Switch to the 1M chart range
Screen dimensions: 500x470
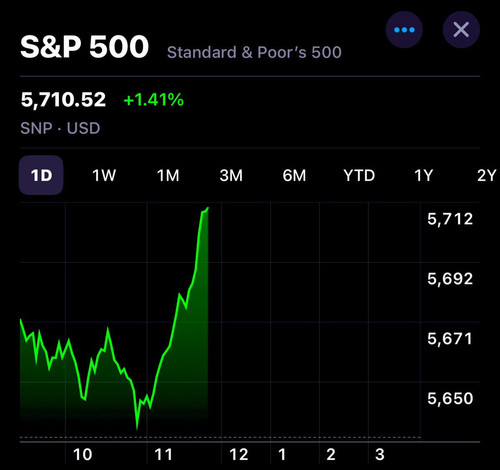point(168,175)
